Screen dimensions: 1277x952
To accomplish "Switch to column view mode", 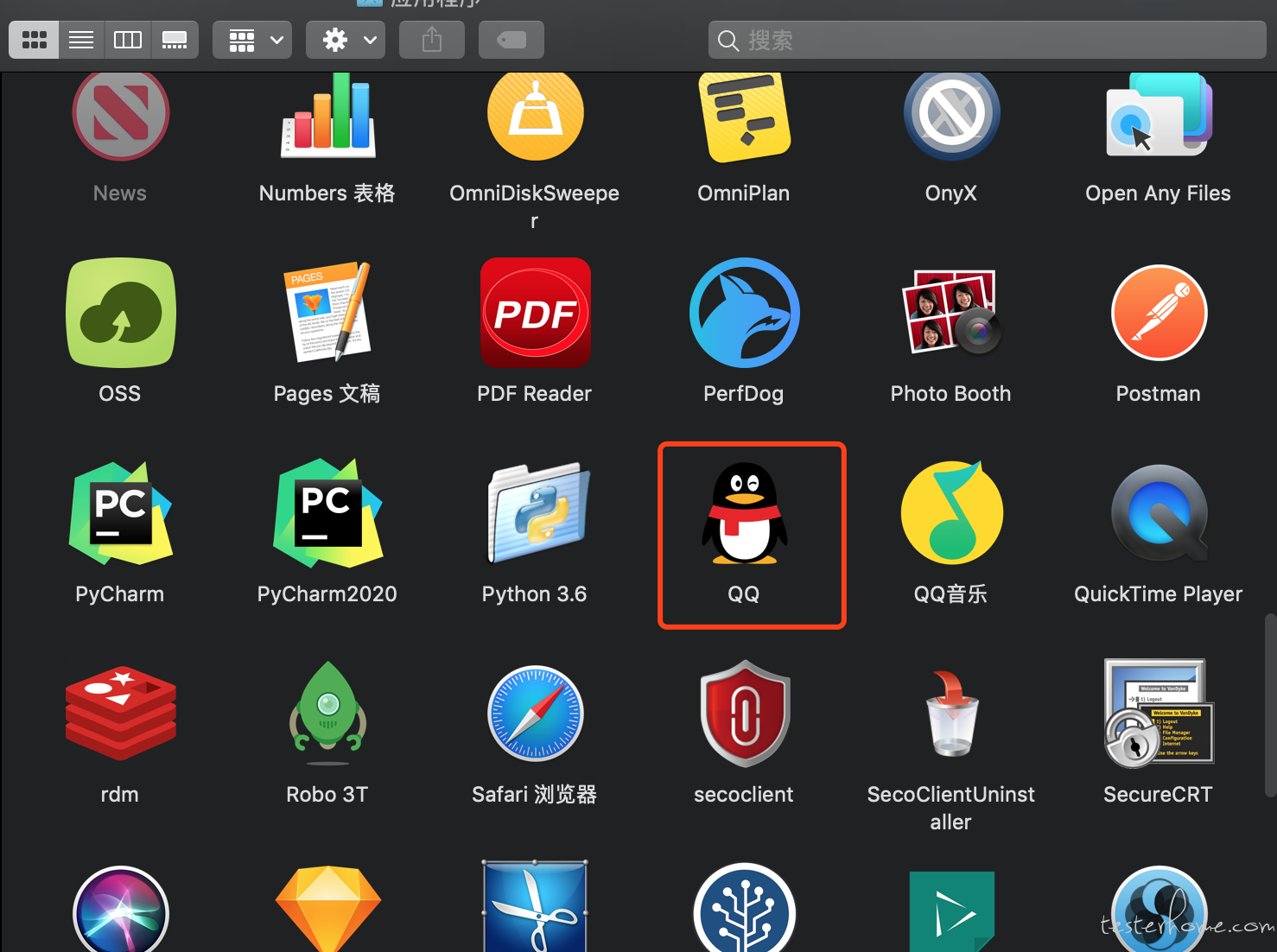I will pos(128,40).
